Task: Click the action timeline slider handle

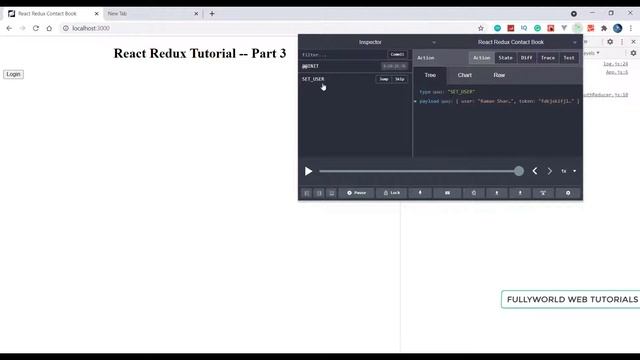Action: tap(519, 171)
